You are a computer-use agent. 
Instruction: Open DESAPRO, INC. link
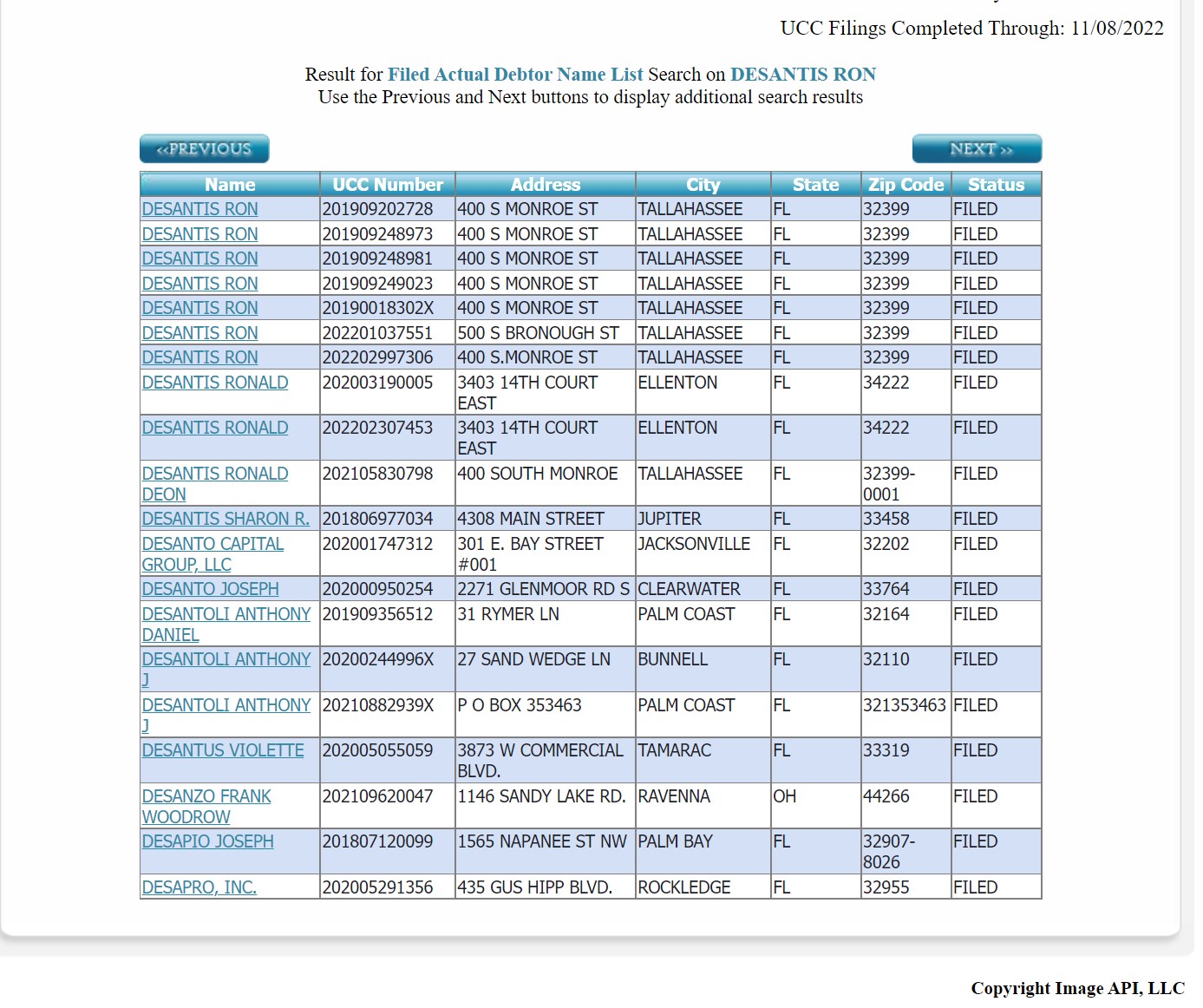pos(199,887)
